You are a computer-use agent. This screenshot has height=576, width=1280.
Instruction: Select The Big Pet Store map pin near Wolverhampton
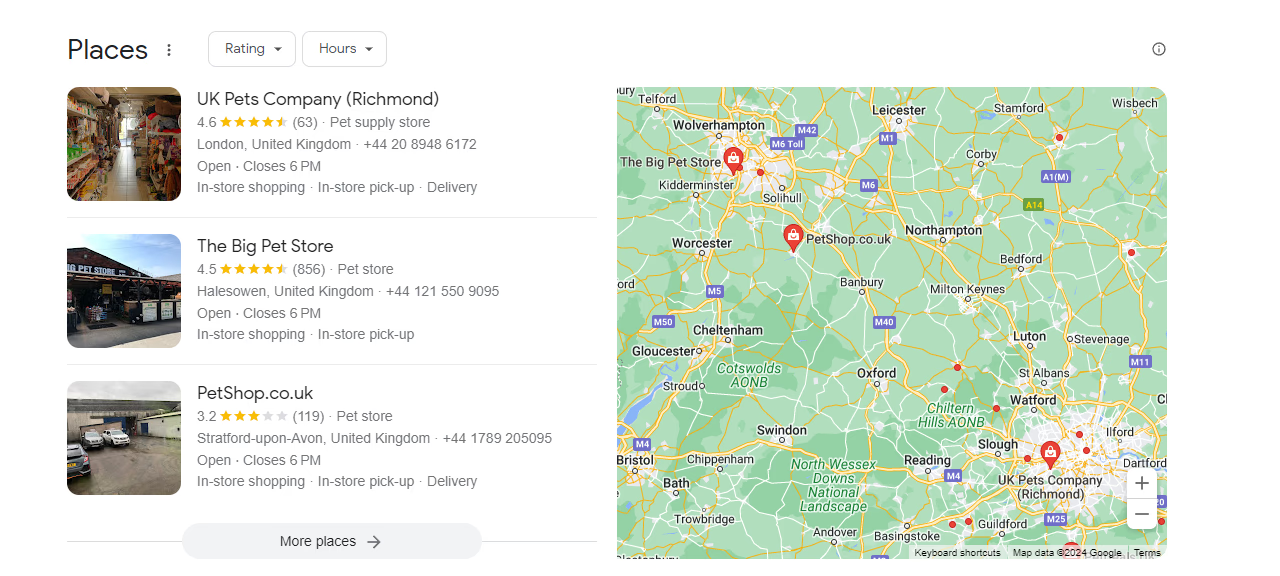tap(734, 157)
